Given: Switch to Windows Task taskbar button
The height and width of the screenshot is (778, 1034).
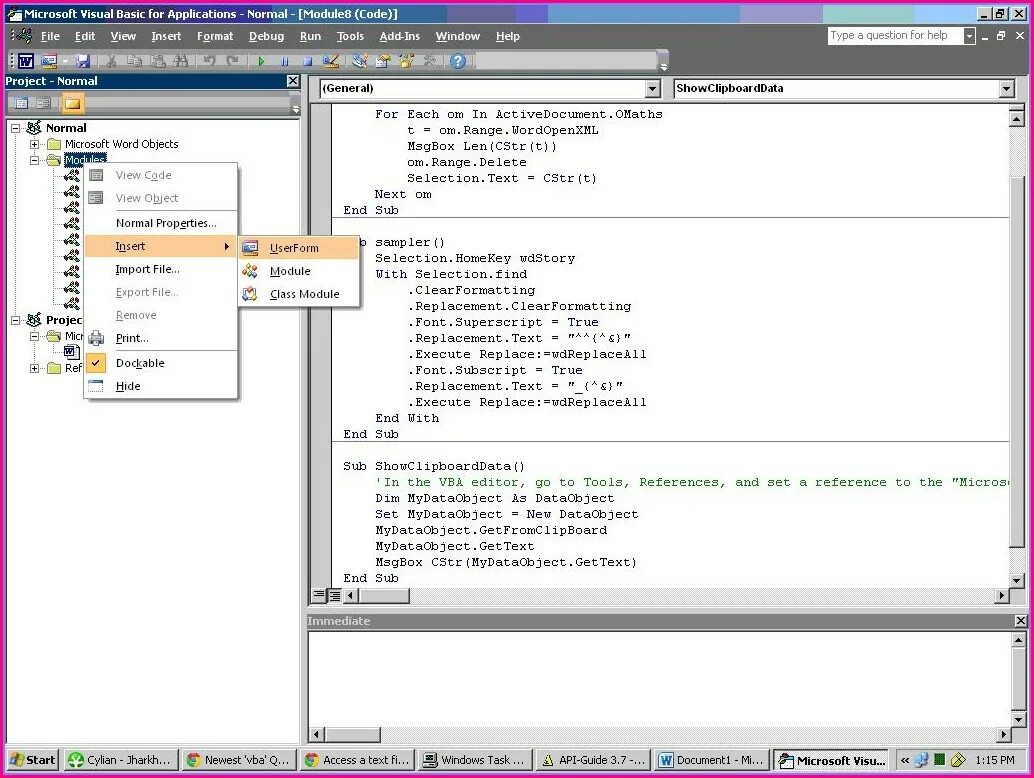Looking at the screenshot, I should click(x=475, y=760).
